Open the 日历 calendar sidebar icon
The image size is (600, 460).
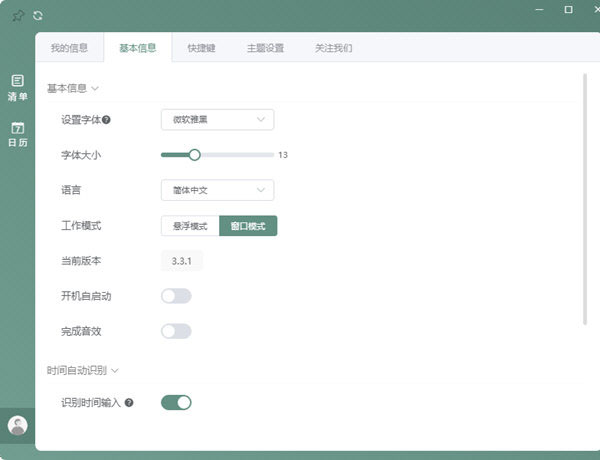click(17, 134)
